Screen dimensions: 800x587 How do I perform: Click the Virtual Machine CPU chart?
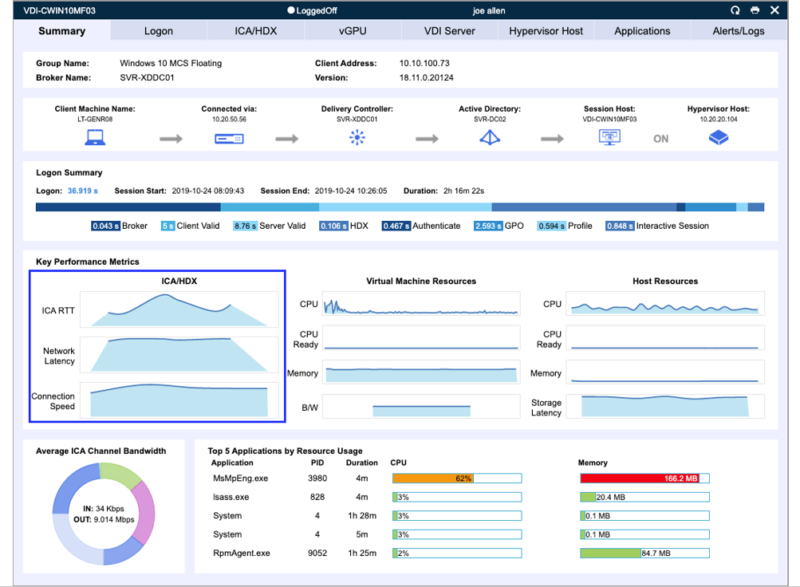pyautogui.click(x=421, y=303)
